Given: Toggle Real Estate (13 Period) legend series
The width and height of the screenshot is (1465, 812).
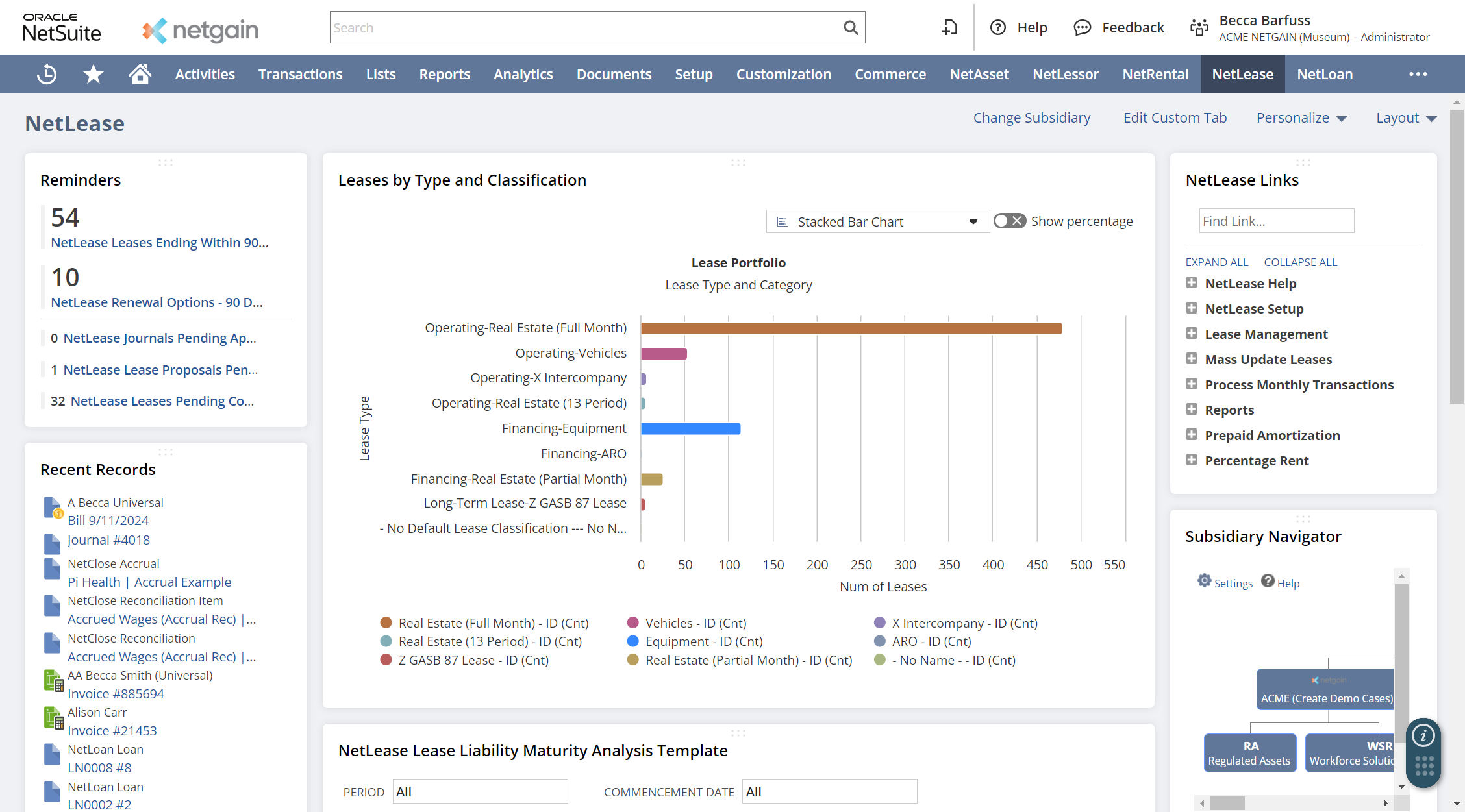Looking at the screenshot, I should pos(481,641).
